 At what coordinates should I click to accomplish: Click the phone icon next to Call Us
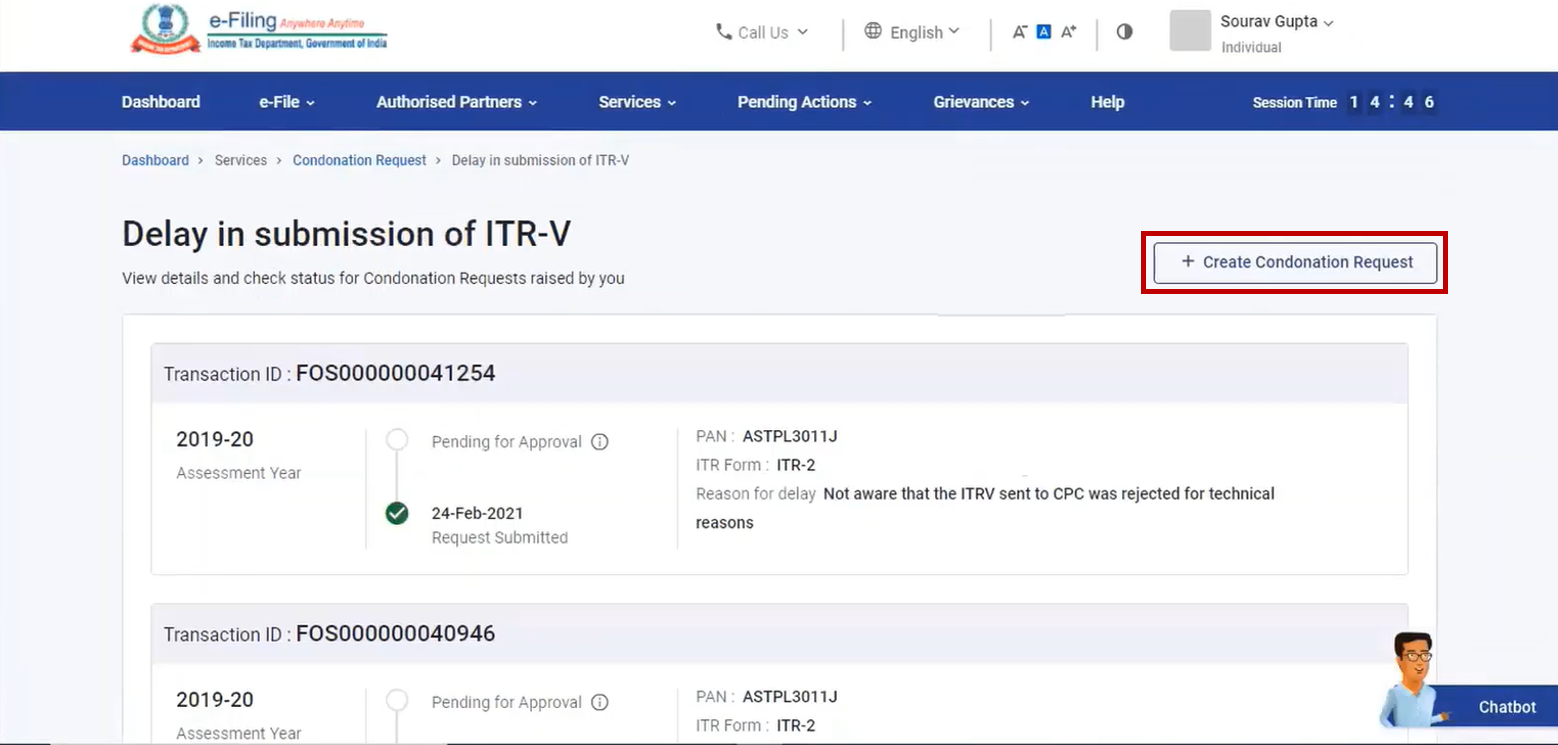[723, 31]
